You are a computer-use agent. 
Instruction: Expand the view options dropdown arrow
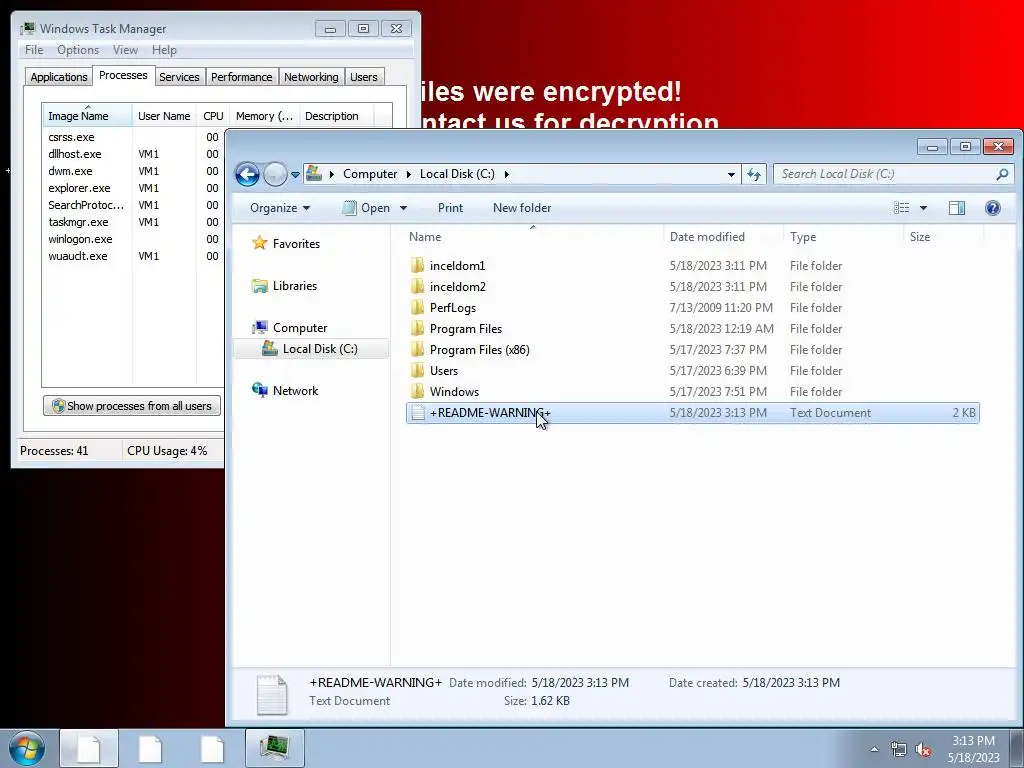(923, 208)
